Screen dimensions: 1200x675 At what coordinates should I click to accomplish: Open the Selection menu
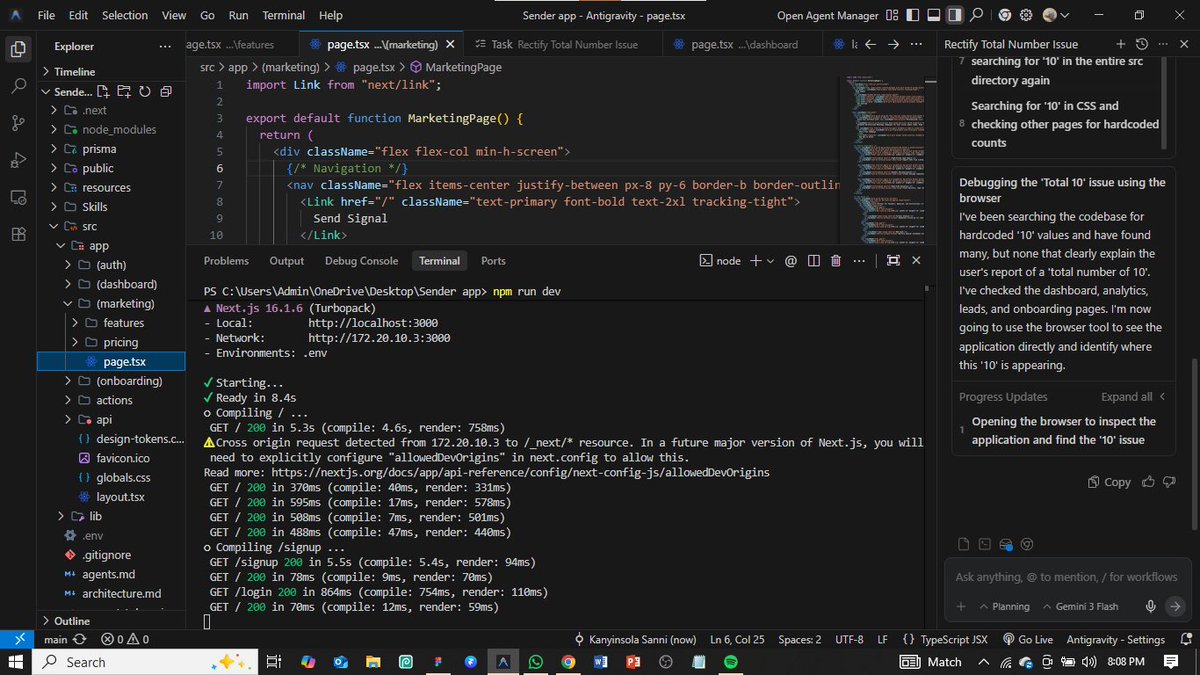[125, 16]
